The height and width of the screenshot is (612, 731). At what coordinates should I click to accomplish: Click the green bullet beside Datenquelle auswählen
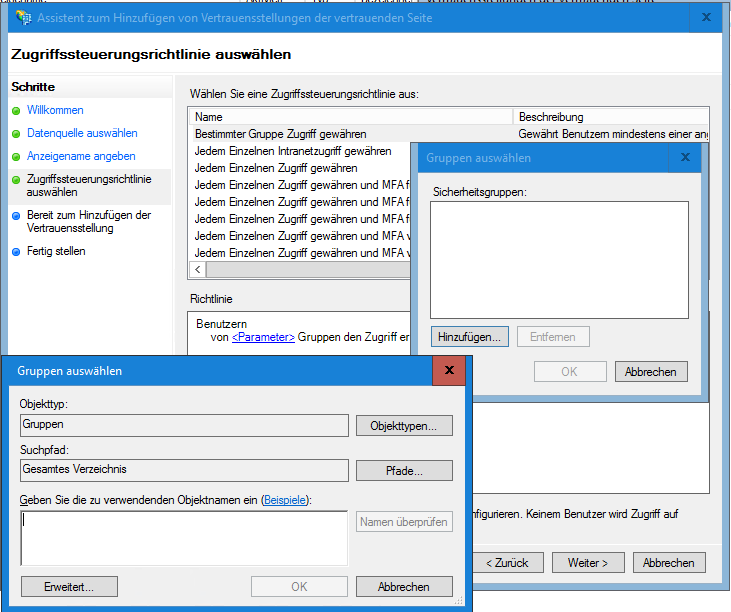tap(16, 134)
